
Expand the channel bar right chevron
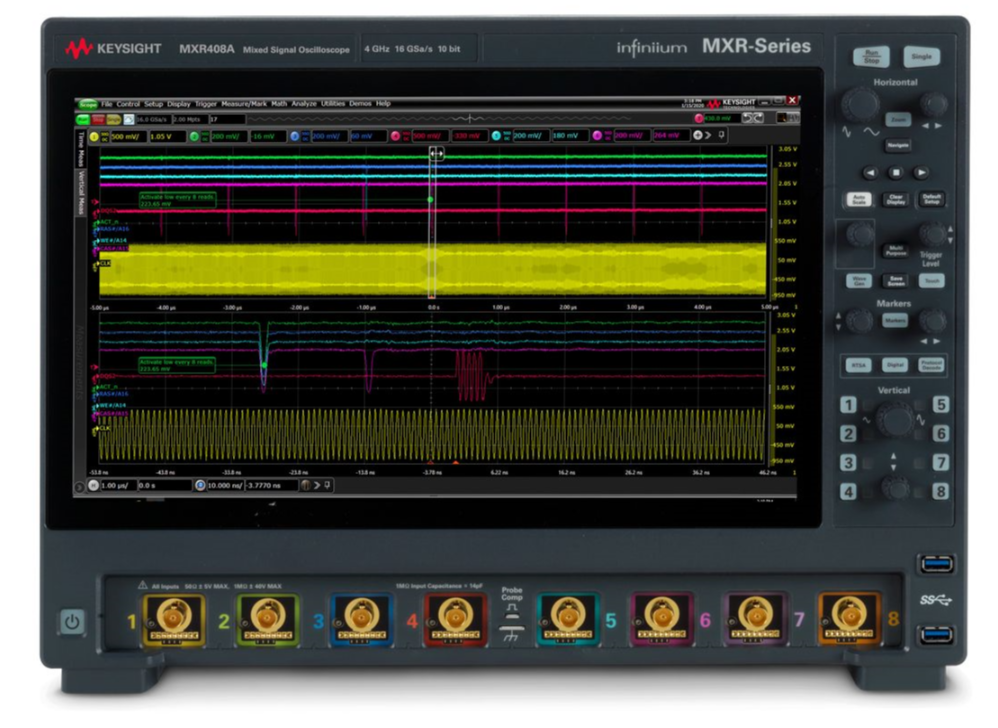[708, 136]
